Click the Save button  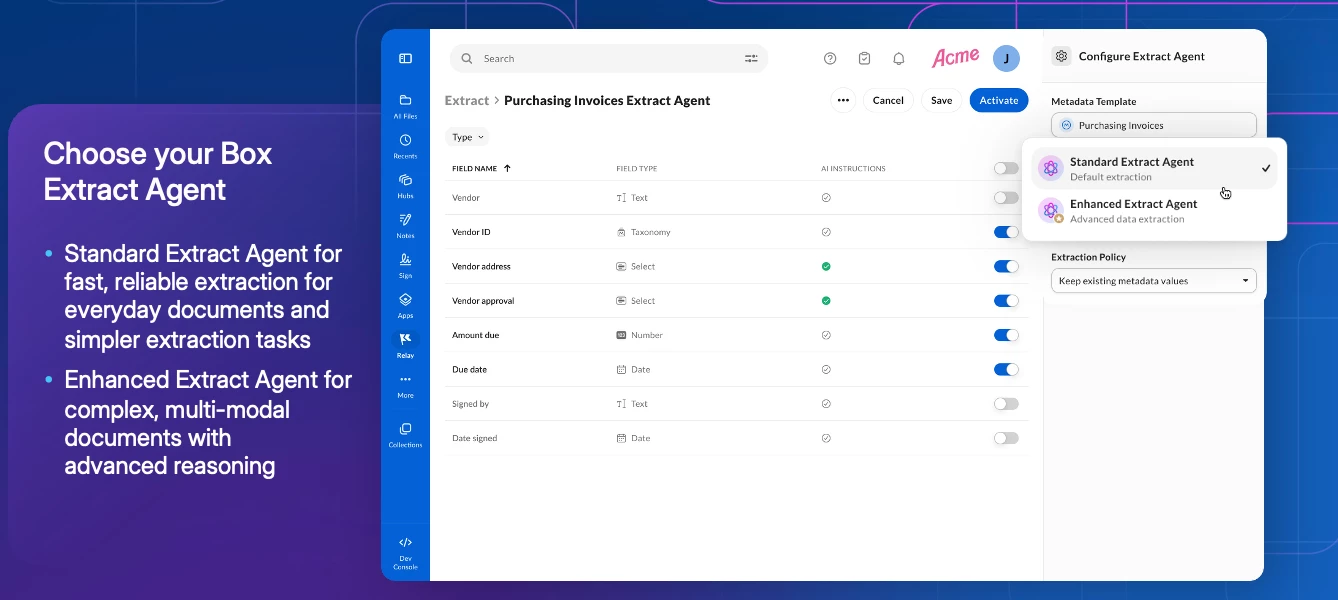[x=942, y=100]
